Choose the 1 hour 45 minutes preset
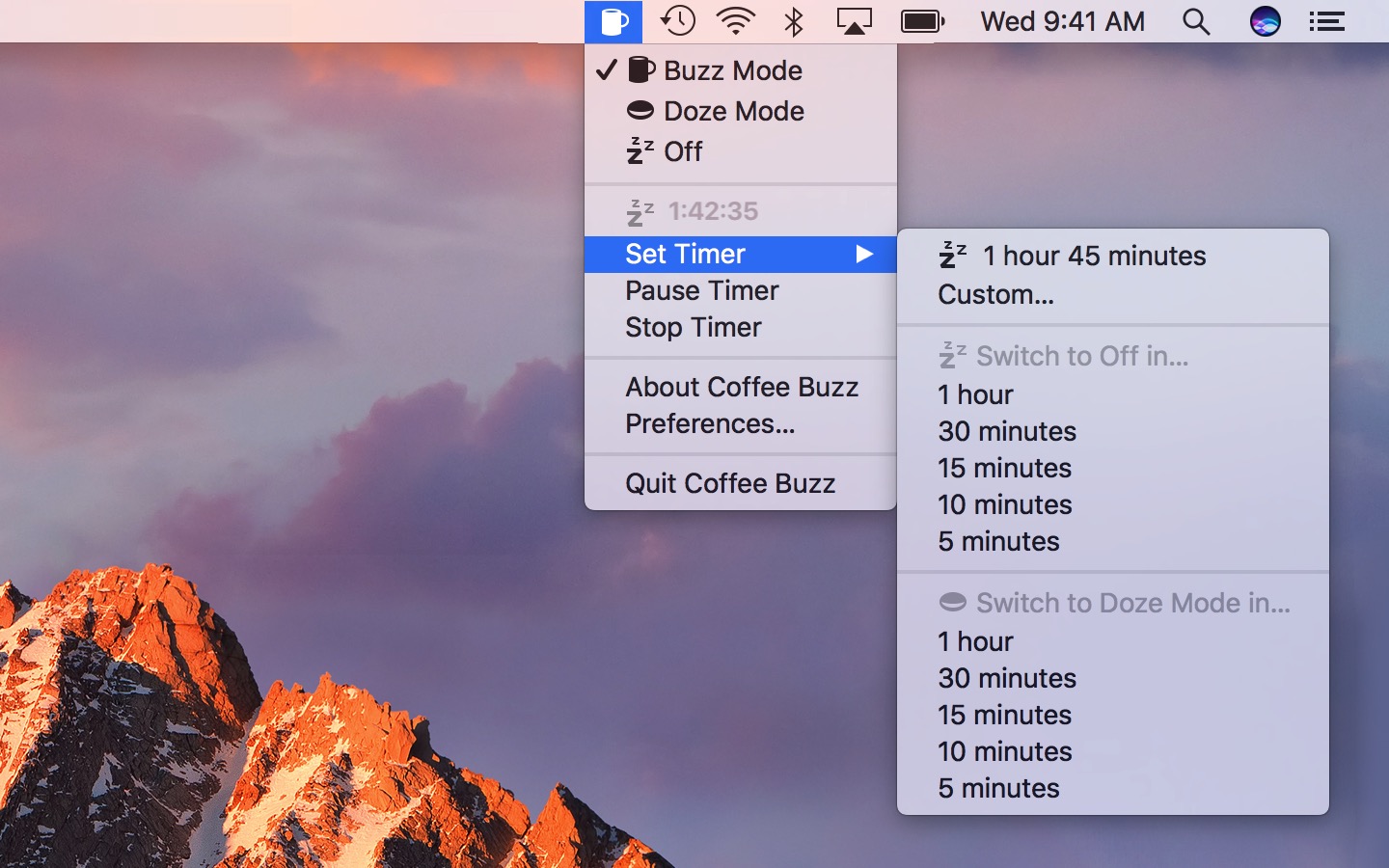This screenshot has height=868, width=1389. 1094,256
